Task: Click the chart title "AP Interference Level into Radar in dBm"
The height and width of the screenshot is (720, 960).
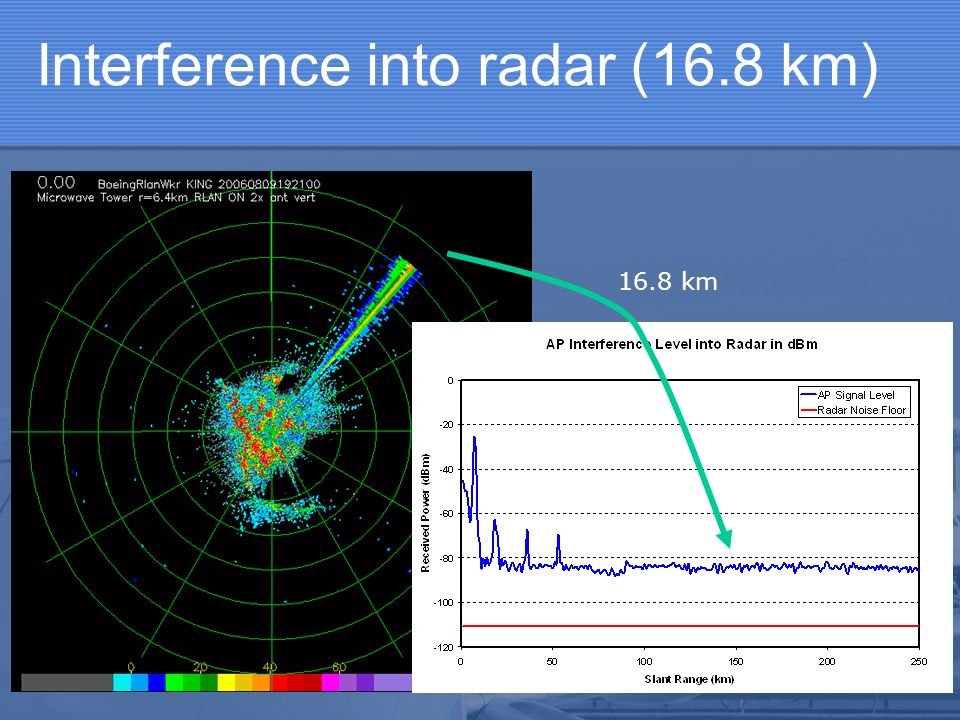Action: point(681,344)
